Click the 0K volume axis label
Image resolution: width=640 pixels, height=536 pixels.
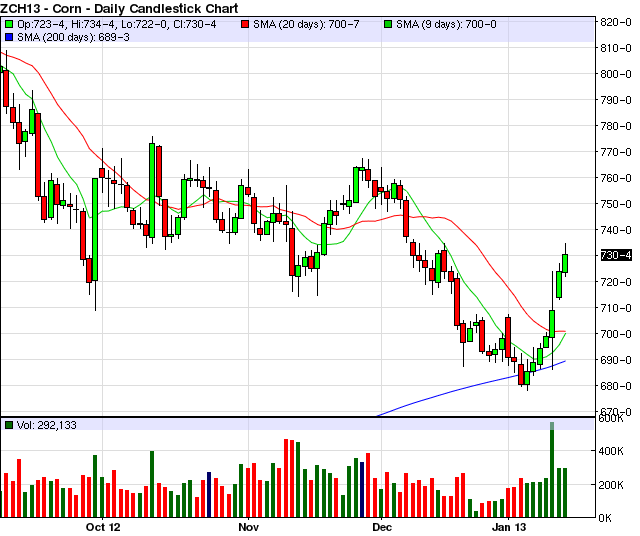(605, 518)
